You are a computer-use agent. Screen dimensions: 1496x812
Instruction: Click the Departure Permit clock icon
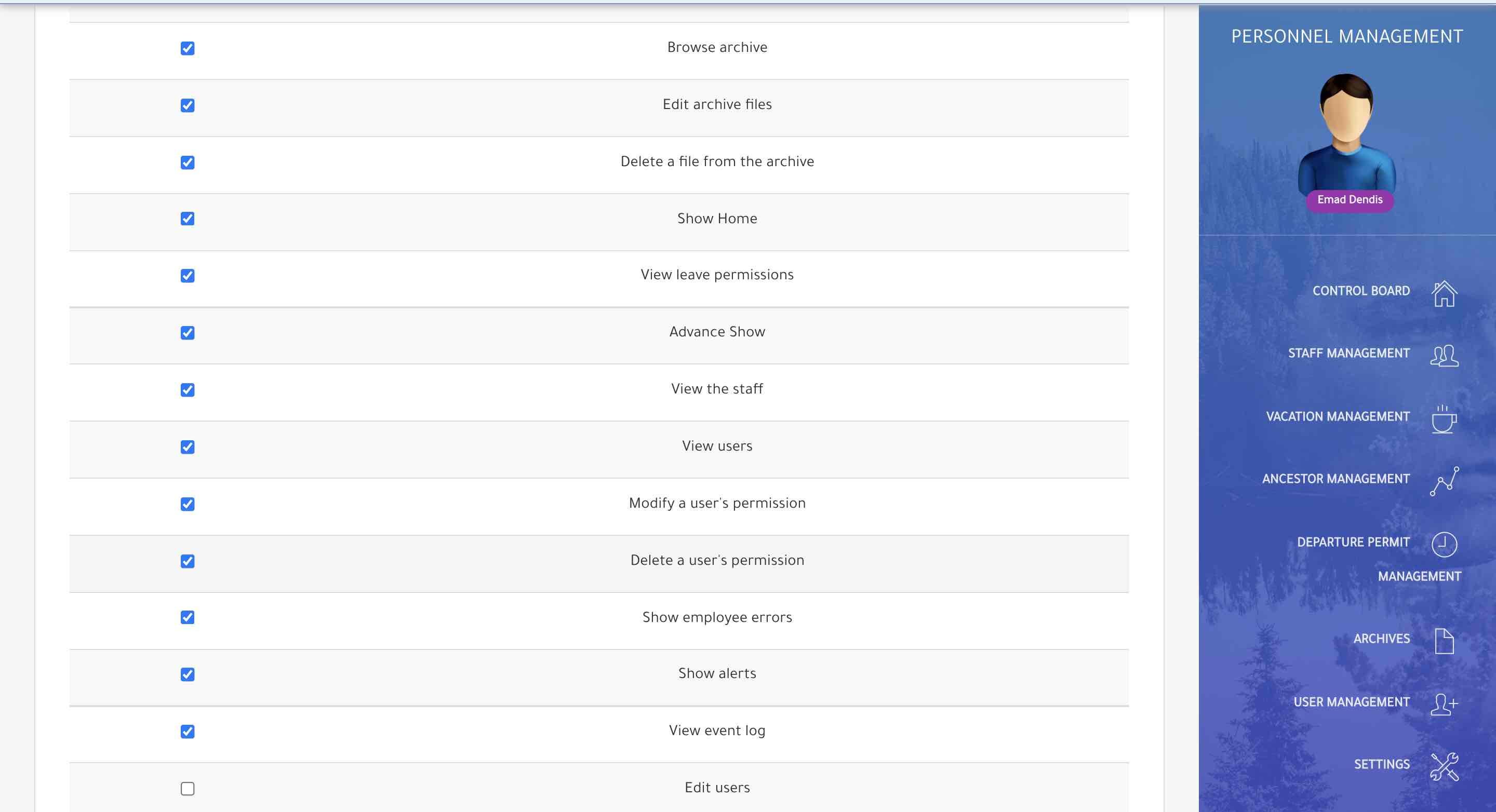pyautogui.click(x=1444, y=545)
